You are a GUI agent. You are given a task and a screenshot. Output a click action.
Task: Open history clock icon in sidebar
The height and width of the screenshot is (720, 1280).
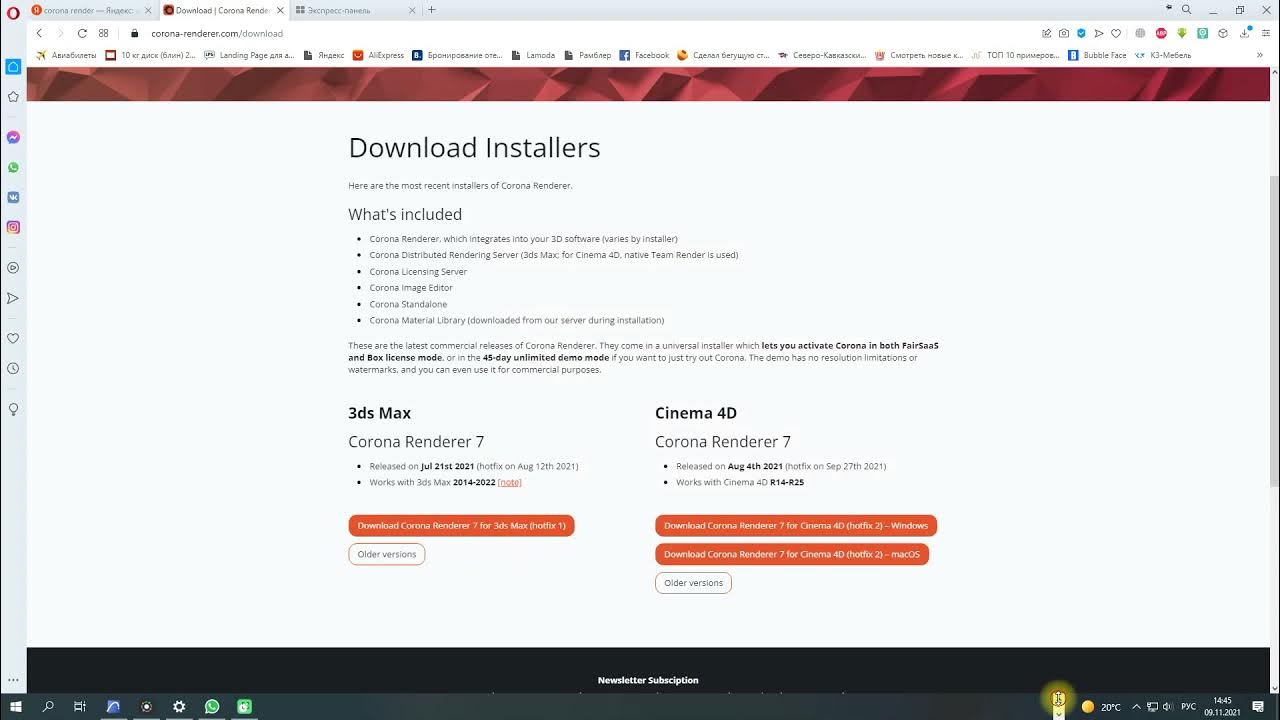point(13,368)
